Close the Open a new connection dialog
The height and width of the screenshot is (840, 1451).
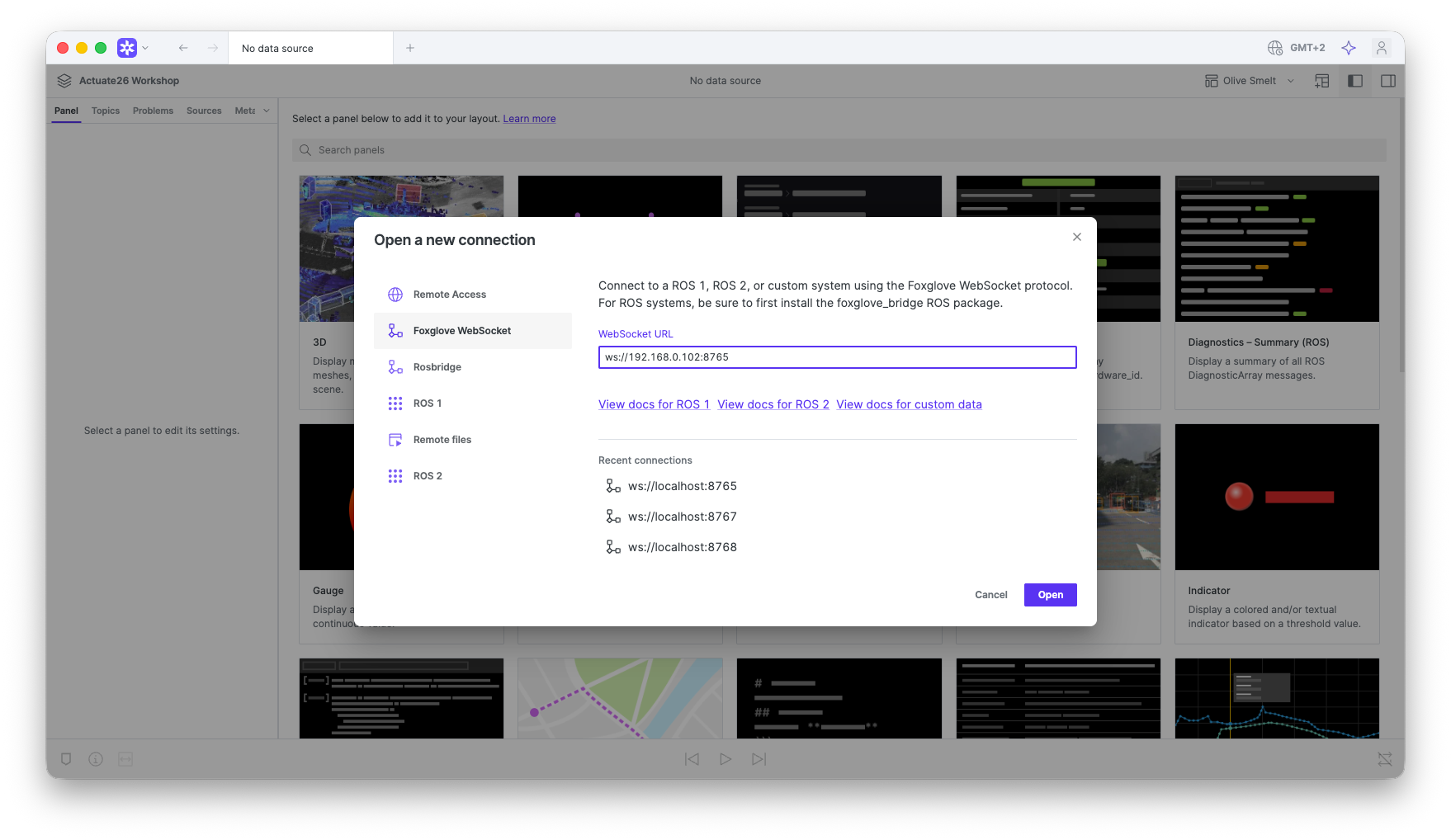[1076, 237]
